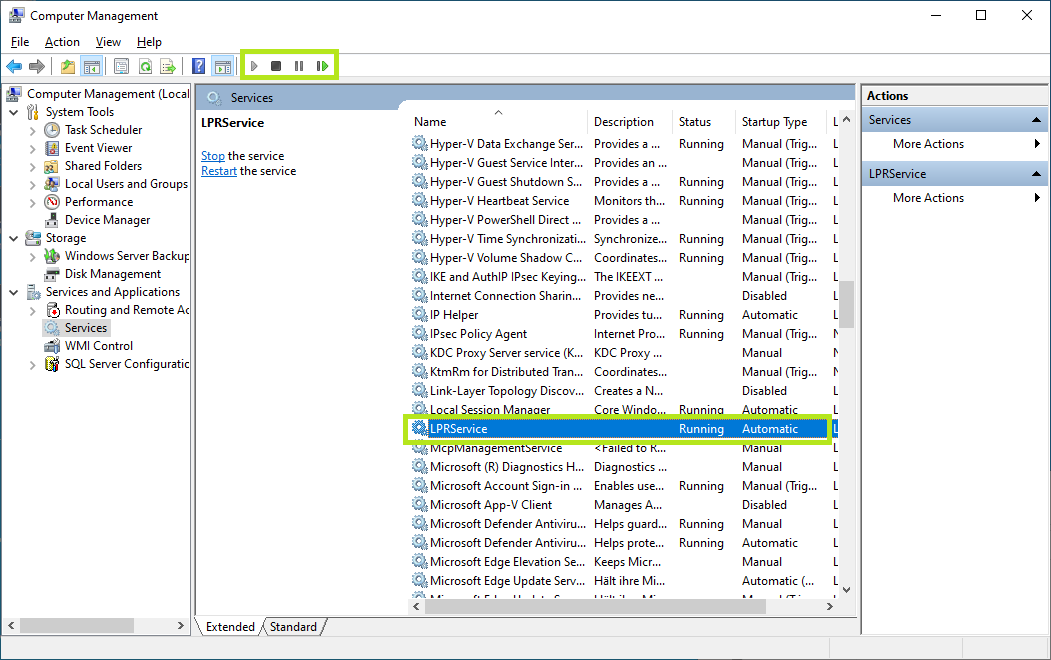
Task: Open Help with the question mark icon
Action: pyautogui.click(x=198, y=66)
